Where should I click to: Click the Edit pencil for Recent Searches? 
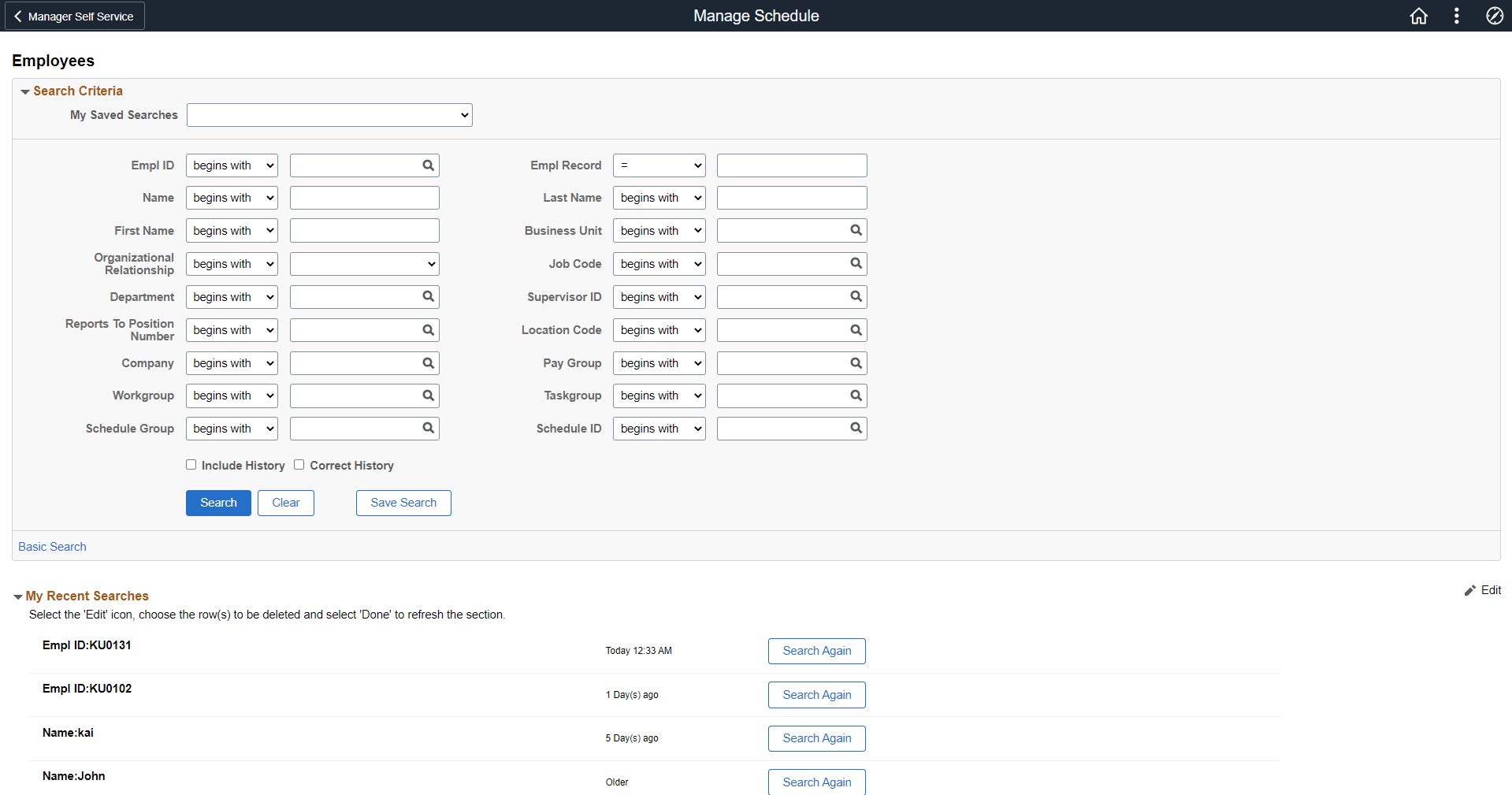(1472, 590)
